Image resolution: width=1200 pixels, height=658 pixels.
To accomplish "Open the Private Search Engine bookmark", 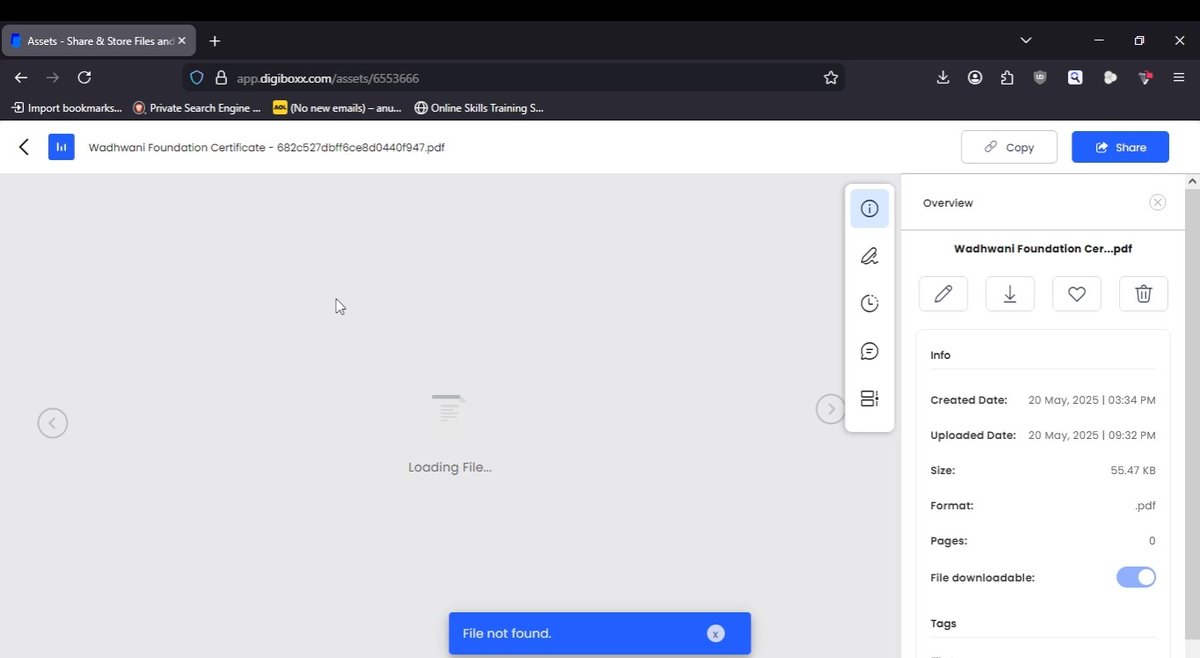I will 197,107.
